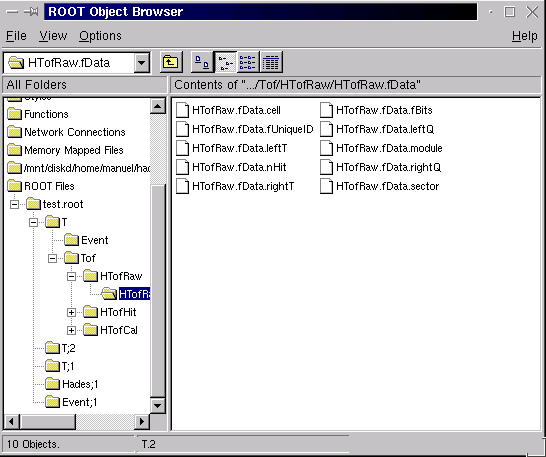Open the Help menu
The image size is (546, 457).
pyautogui.click(x=524, y=36)
